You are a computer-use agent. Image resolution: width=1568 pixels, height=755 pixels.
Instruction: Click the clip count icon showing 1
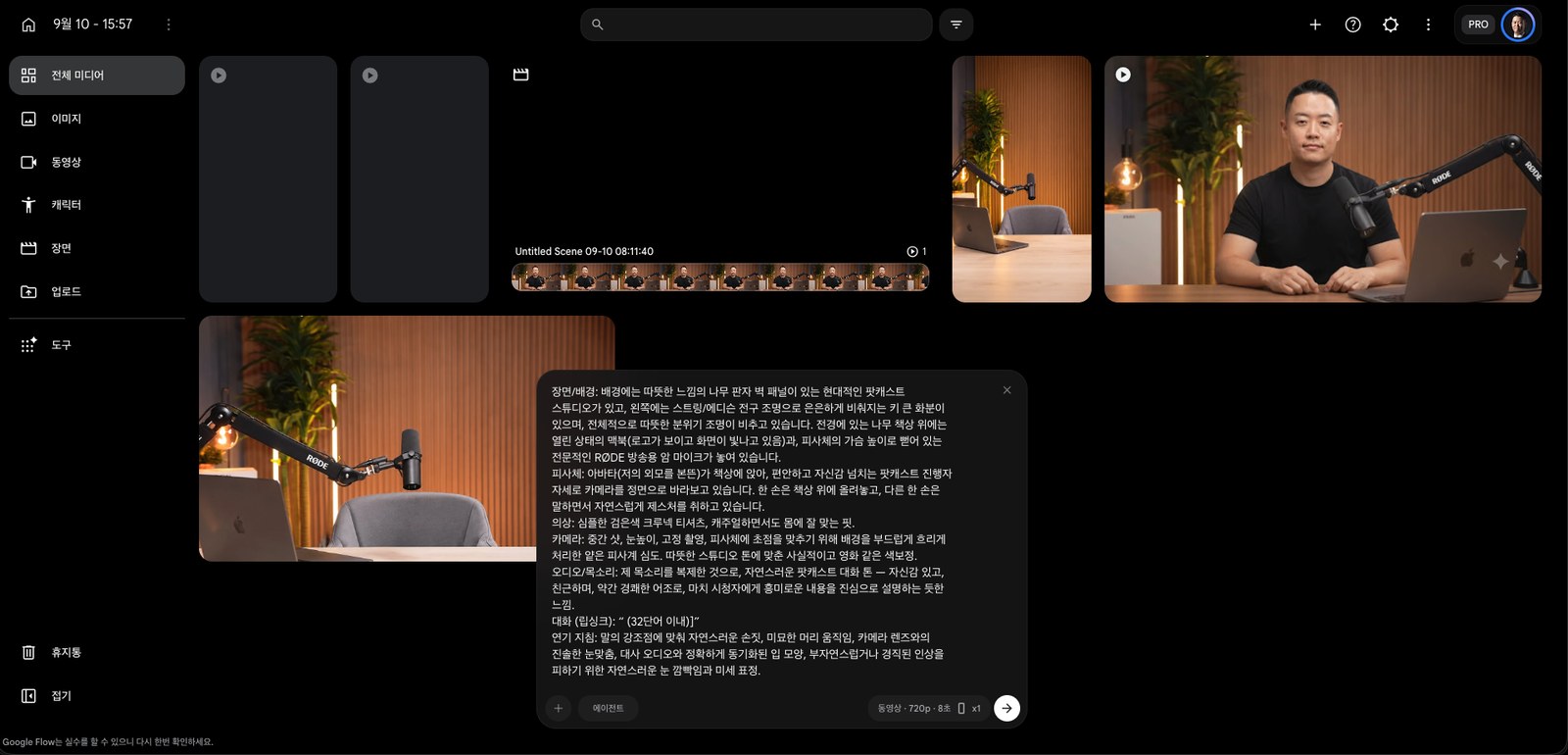[x=916, y=251]
